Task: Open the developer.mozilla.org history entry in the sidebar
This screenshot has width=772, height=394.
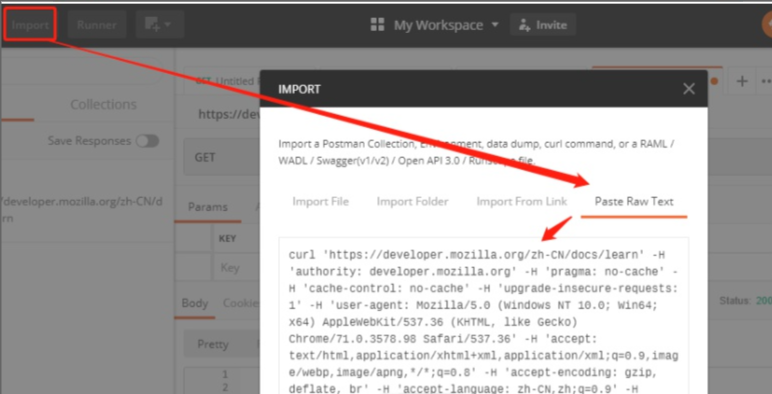Action: 83,210
